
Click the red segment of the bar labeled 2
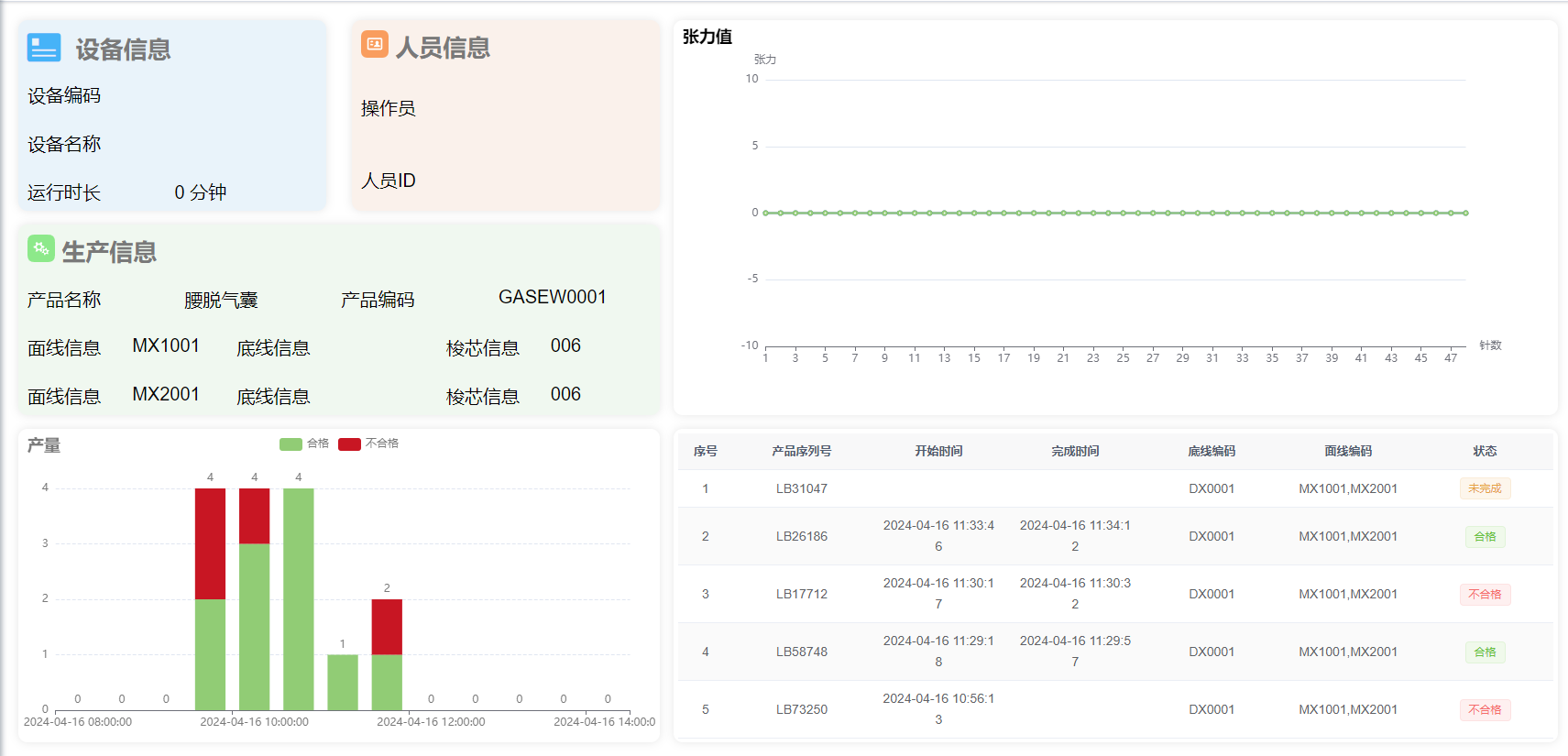[x=387, y=627]
